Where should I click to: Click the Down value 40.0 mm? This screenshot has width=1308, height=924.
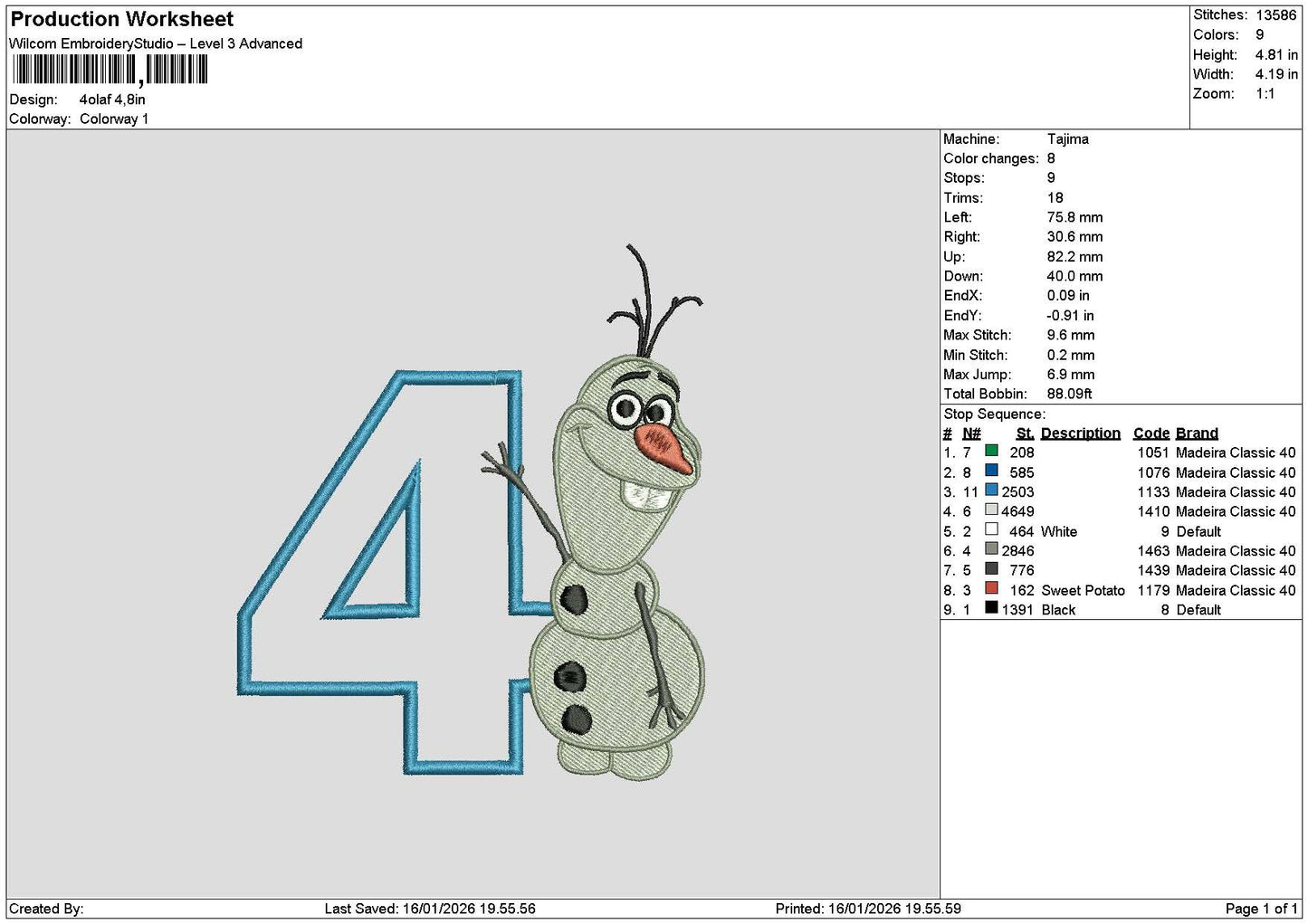click(x=1074, y=277)
